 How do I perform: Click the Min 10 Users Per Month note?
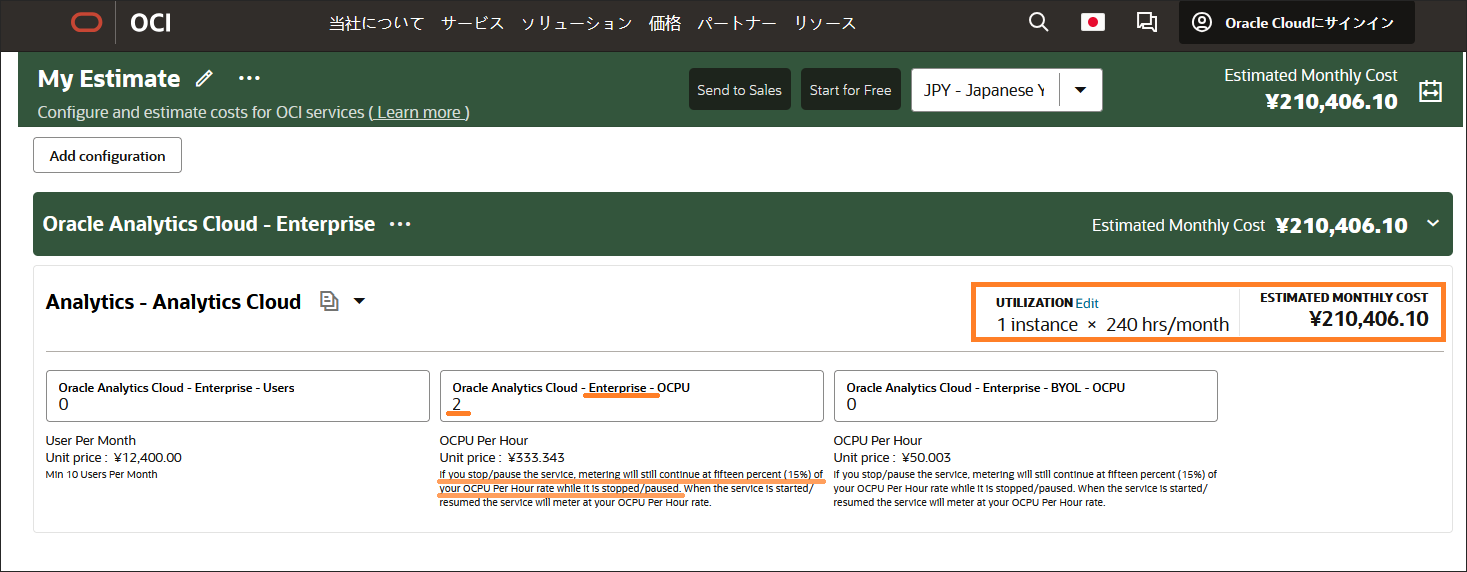[x=102, y=474]
